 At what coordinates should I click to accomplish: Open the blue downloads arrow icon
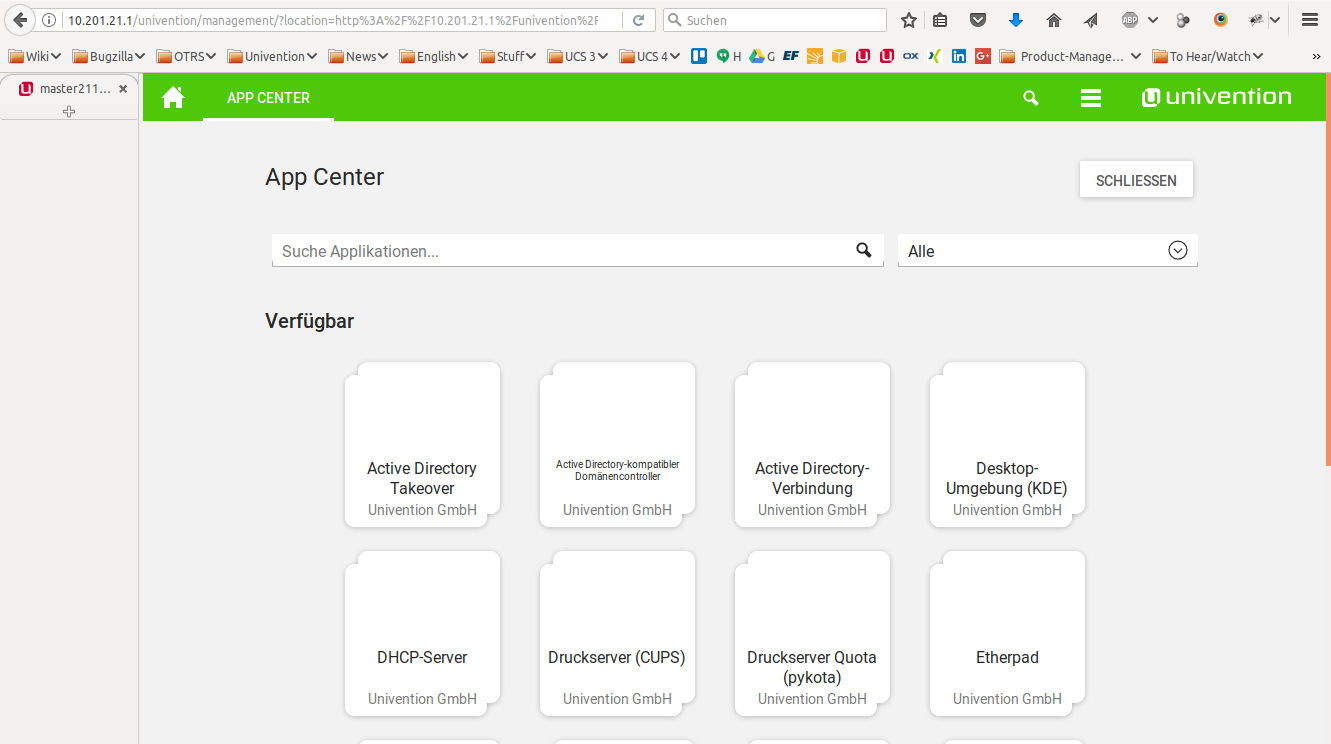click(1016, 20)
